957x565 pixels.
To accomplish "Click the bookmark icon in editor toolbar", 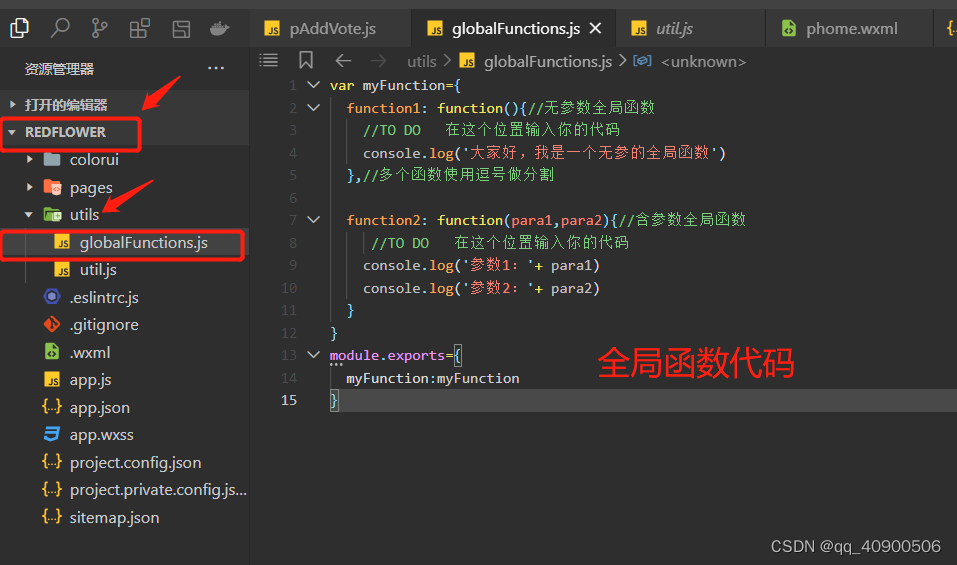I will click(x=306, y=61).
